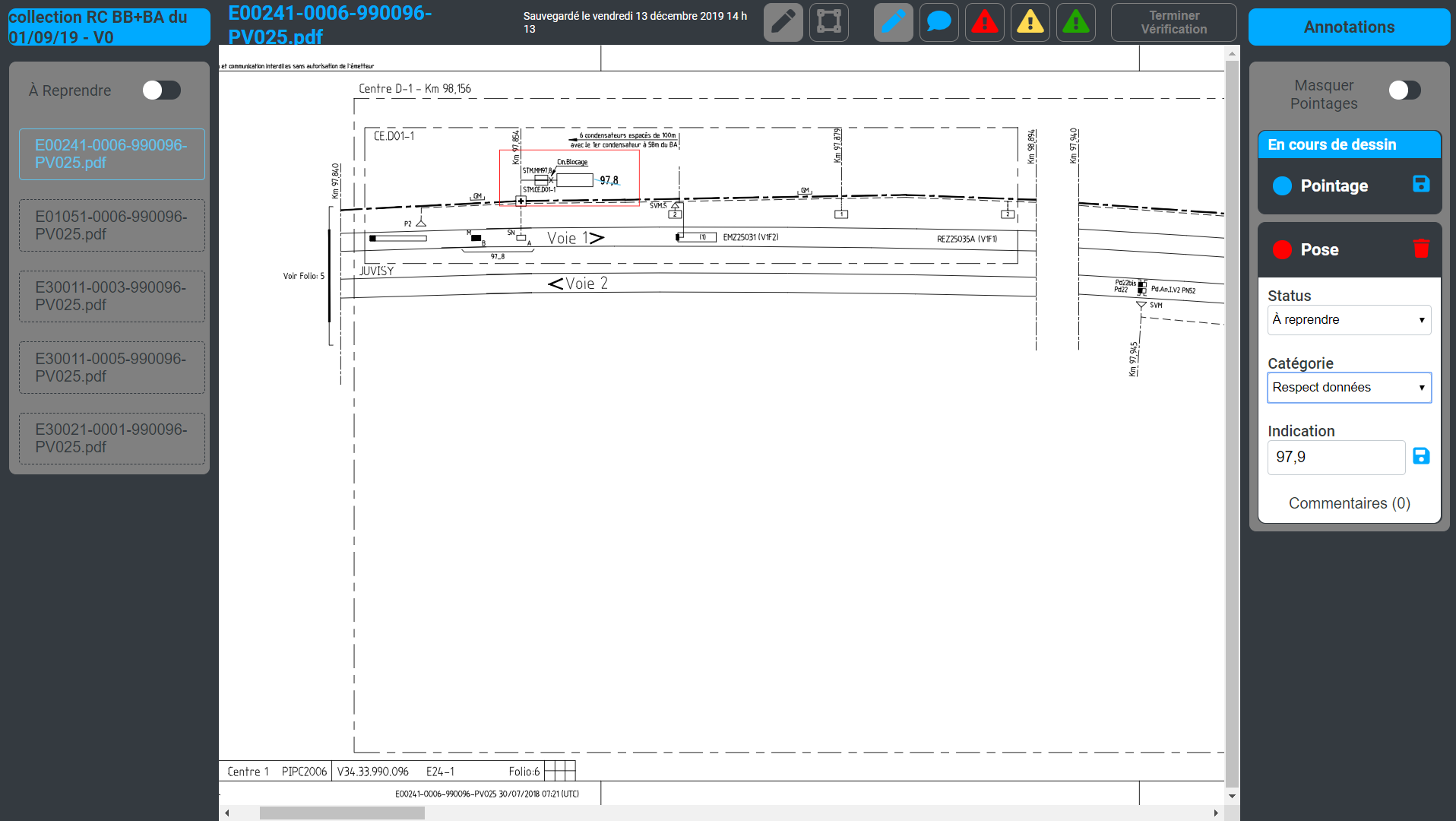
Task: Click the red Pose color indicator
Action: tap(1283, 249)
